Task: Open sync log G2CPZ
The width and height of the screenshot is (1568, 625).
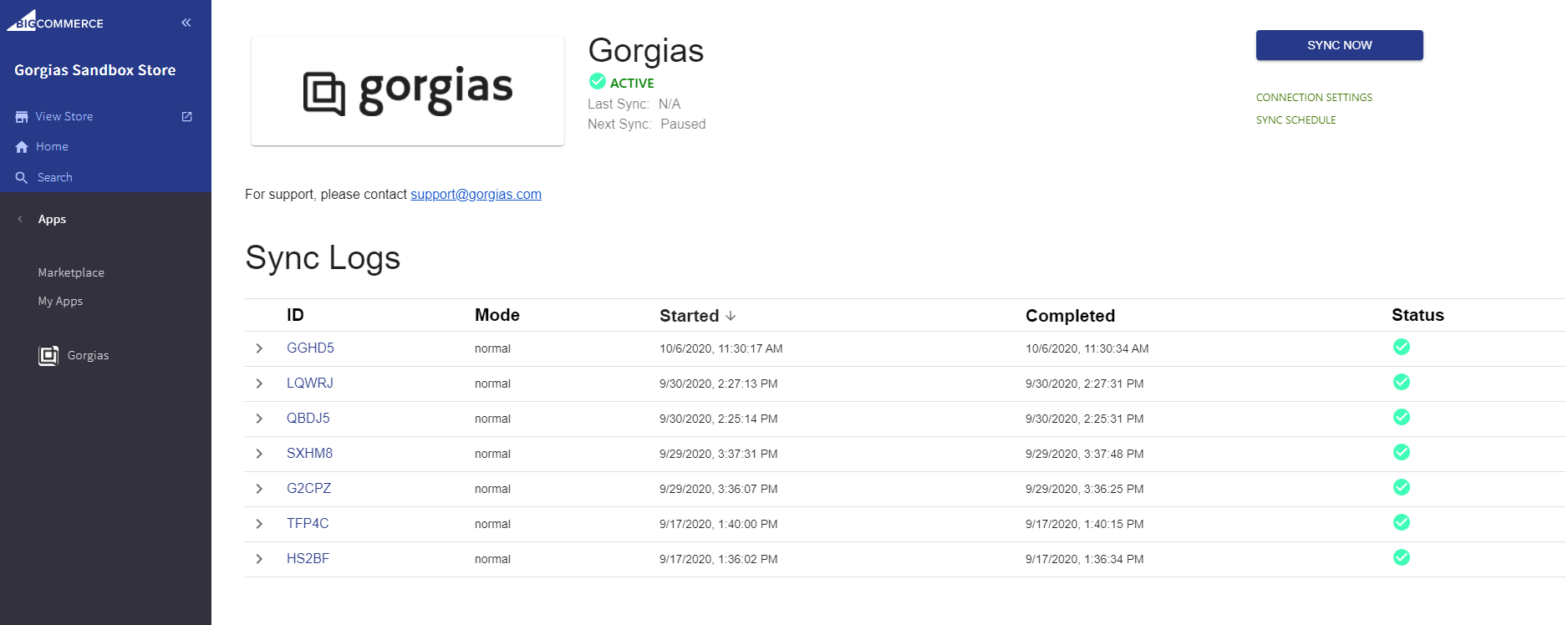Action: coord(308,488)
